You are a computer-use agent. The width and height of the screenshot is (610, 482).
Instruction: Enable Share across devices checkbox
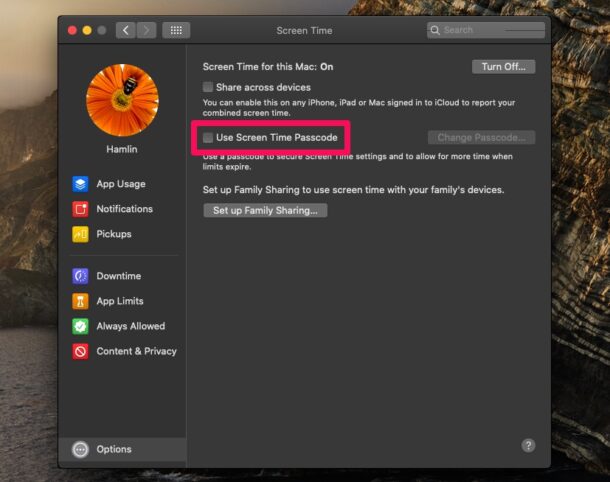208,87
